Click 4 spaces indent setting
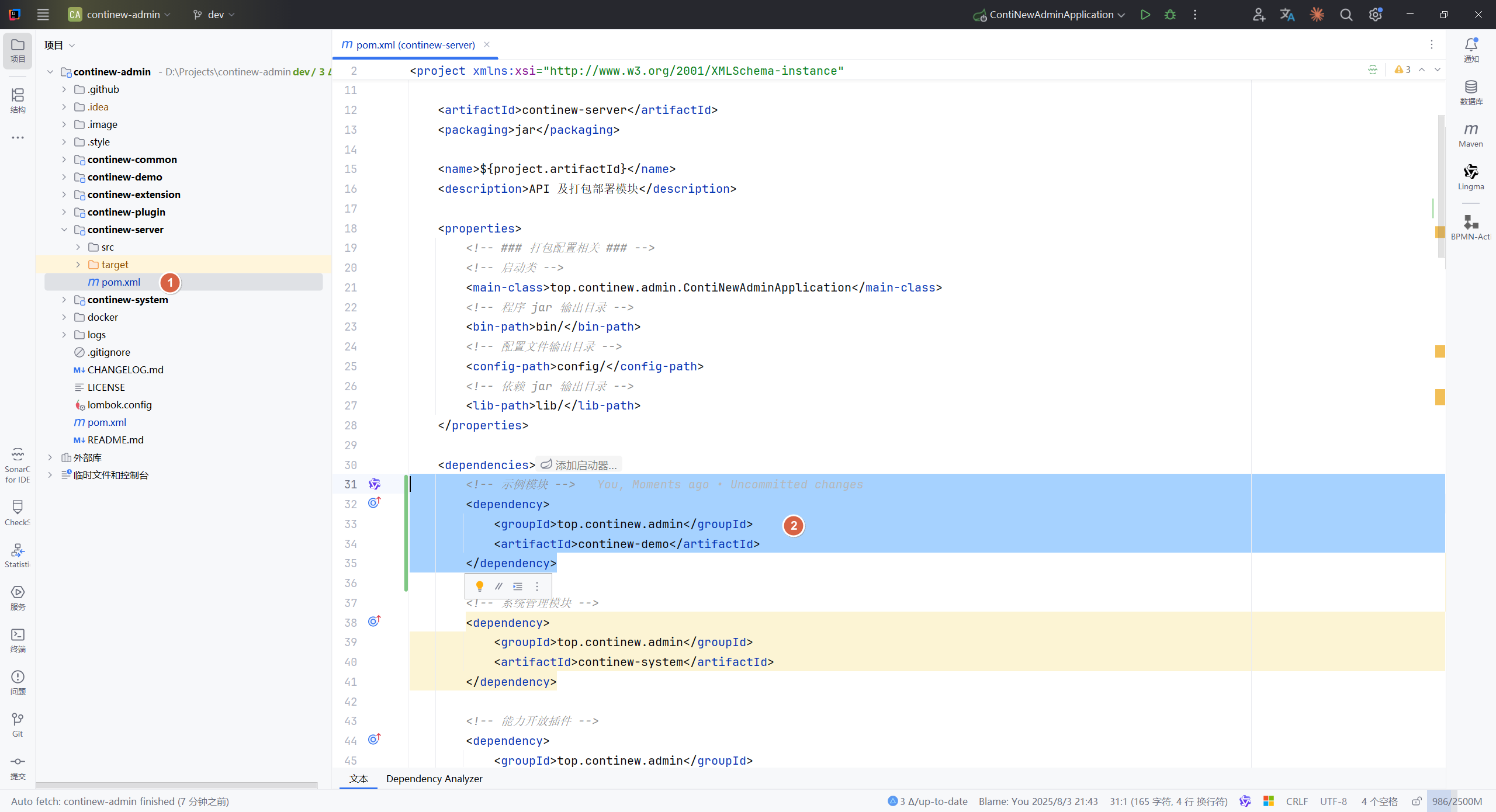This screenshot has height=812, width=1496. tap(1379, 801)
